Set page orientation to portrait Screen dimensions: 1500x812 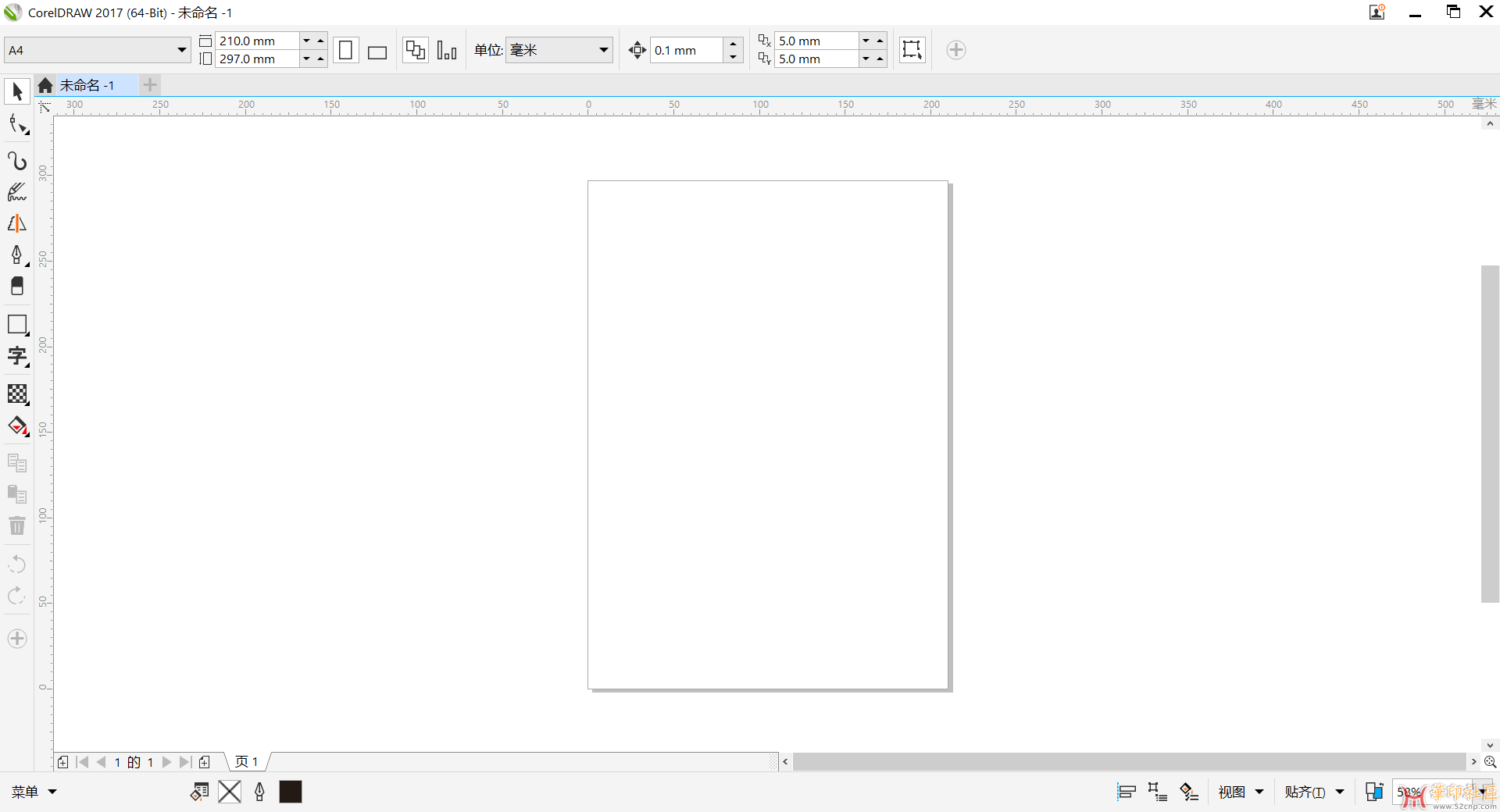[346, 50]
